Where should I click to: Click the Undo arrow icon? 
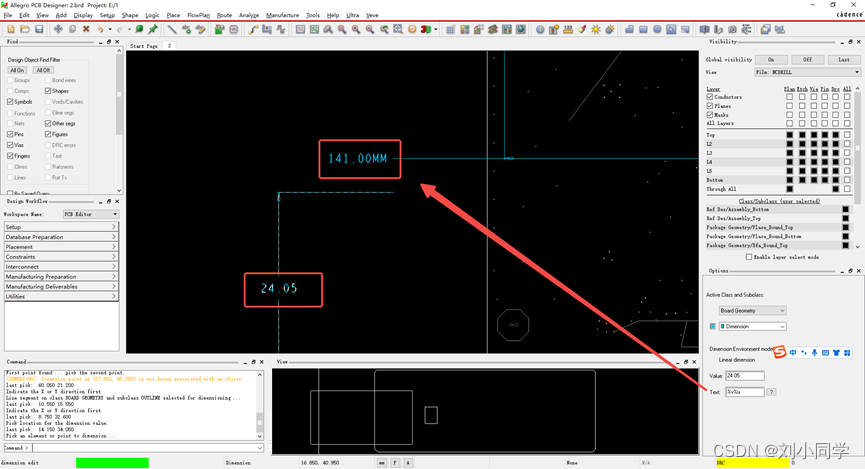101,30
